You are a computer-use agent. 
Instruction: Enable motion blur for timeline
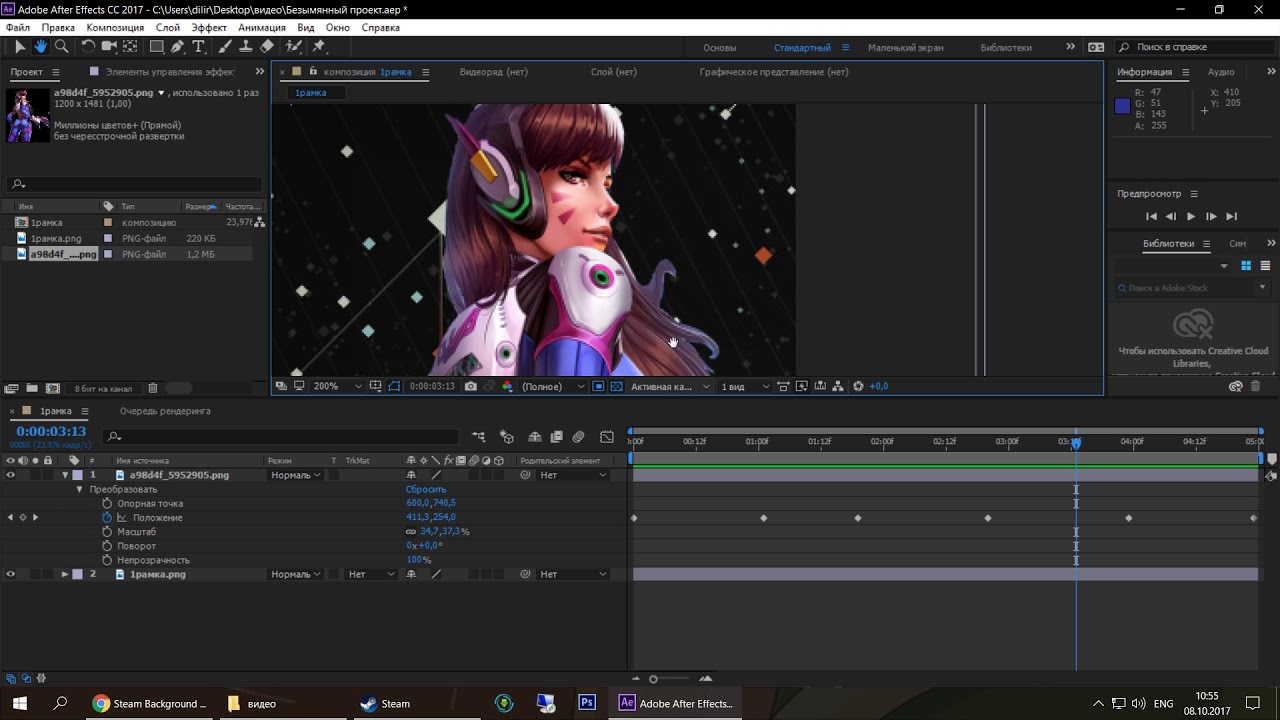[x=578, y=437]
